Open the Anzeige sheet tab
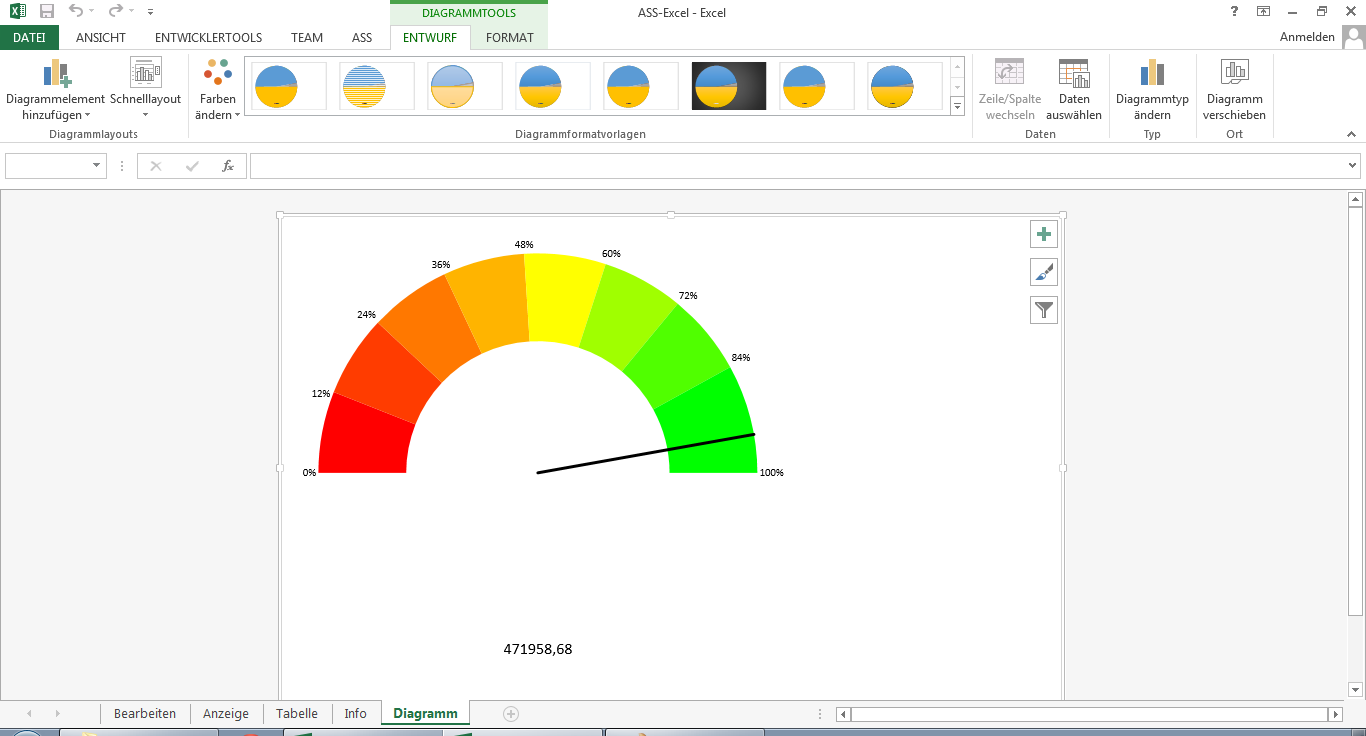Viewport: 1366px width, 736px height. (226, 713)
